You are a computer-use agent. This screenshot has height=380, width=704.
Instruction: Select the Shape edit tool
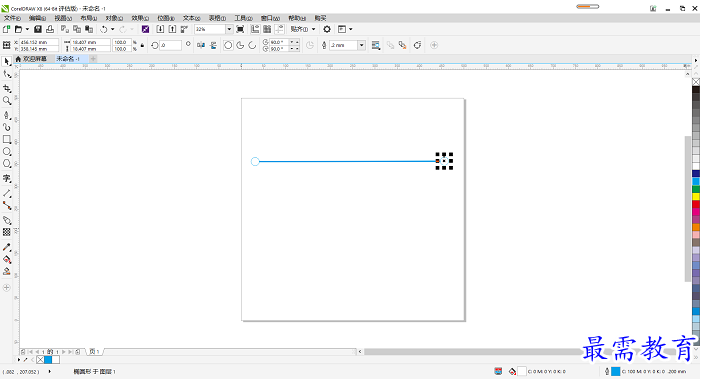(x=7, y=75)
